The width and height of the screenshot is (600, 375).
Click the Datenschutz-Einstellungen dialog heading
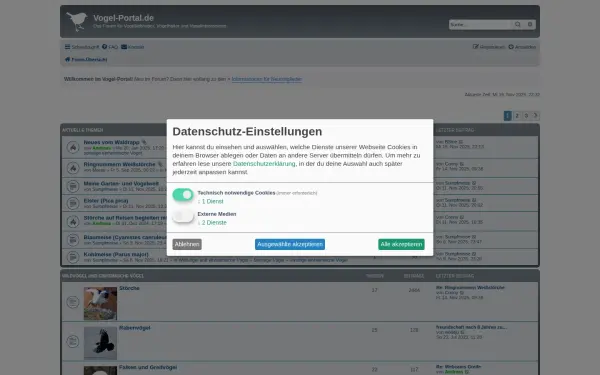click(x=247, y=131)
